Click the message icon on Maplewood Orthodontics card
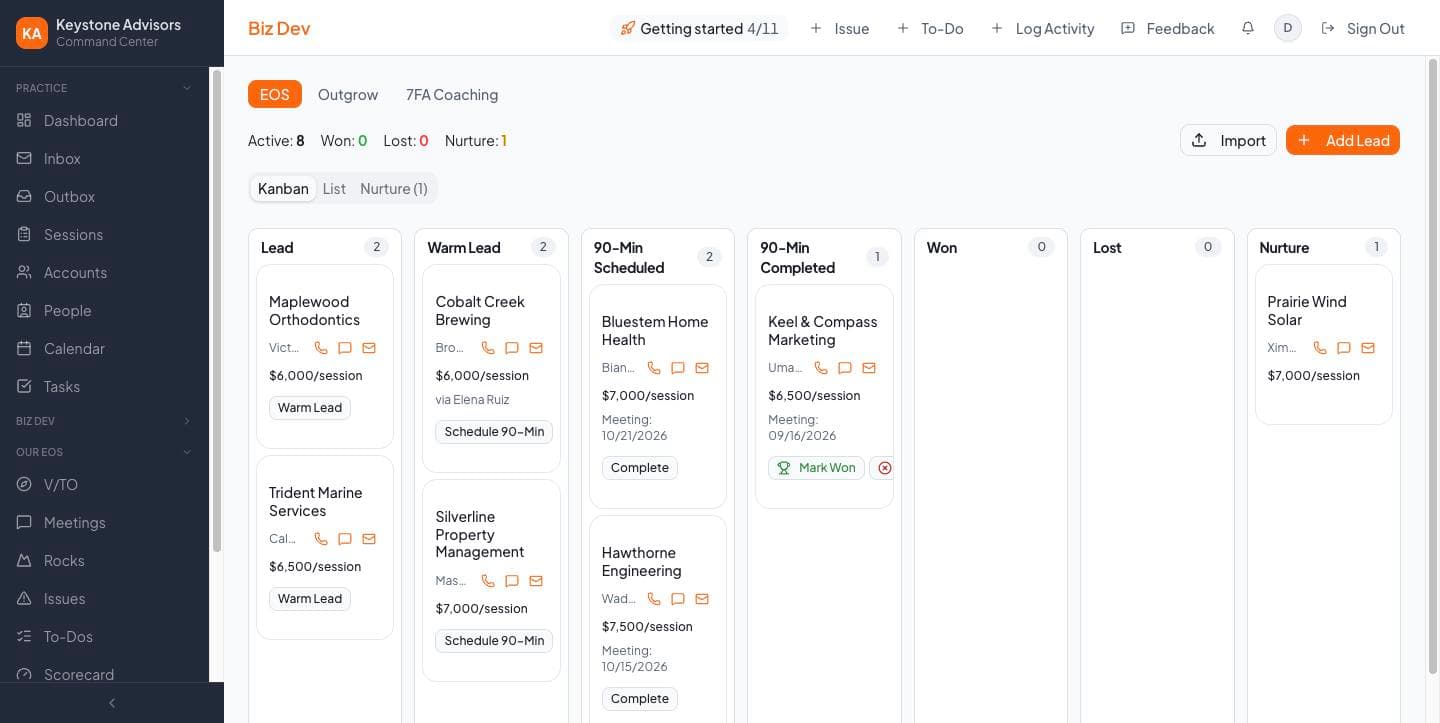 pos(345,348)
